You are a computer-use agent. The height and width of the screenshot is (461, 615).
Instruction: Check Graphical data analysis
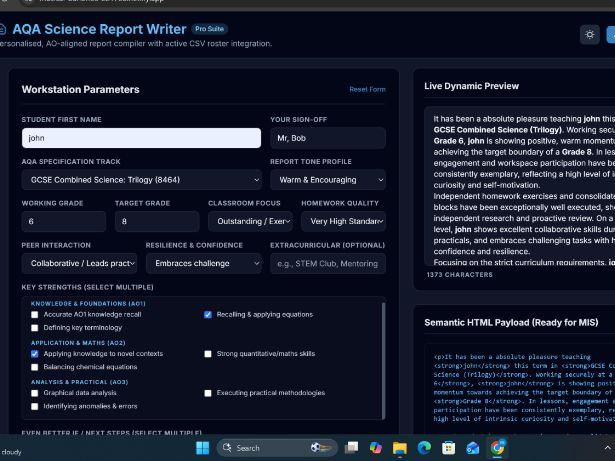(x=35, y=393)
